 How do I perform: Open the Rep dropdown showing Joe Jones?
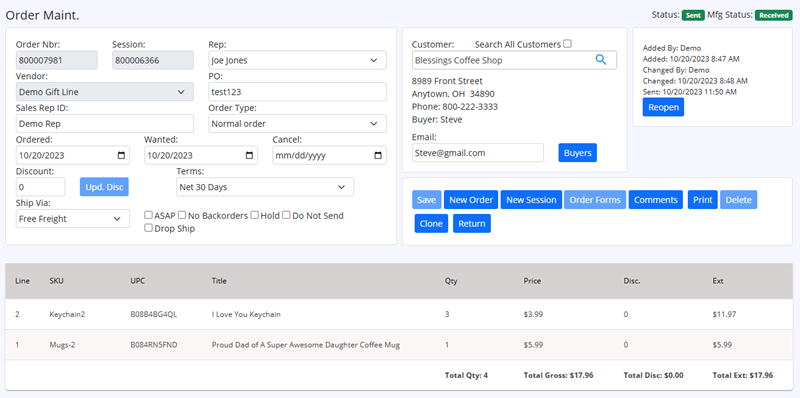297,60
